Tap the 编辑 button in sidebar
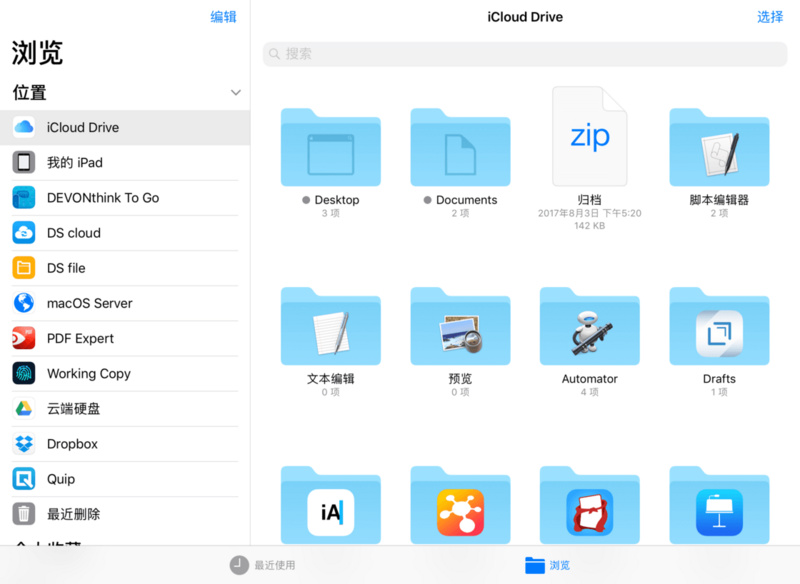This screenshot has height=584, width=800. click(x=223, y=17)
